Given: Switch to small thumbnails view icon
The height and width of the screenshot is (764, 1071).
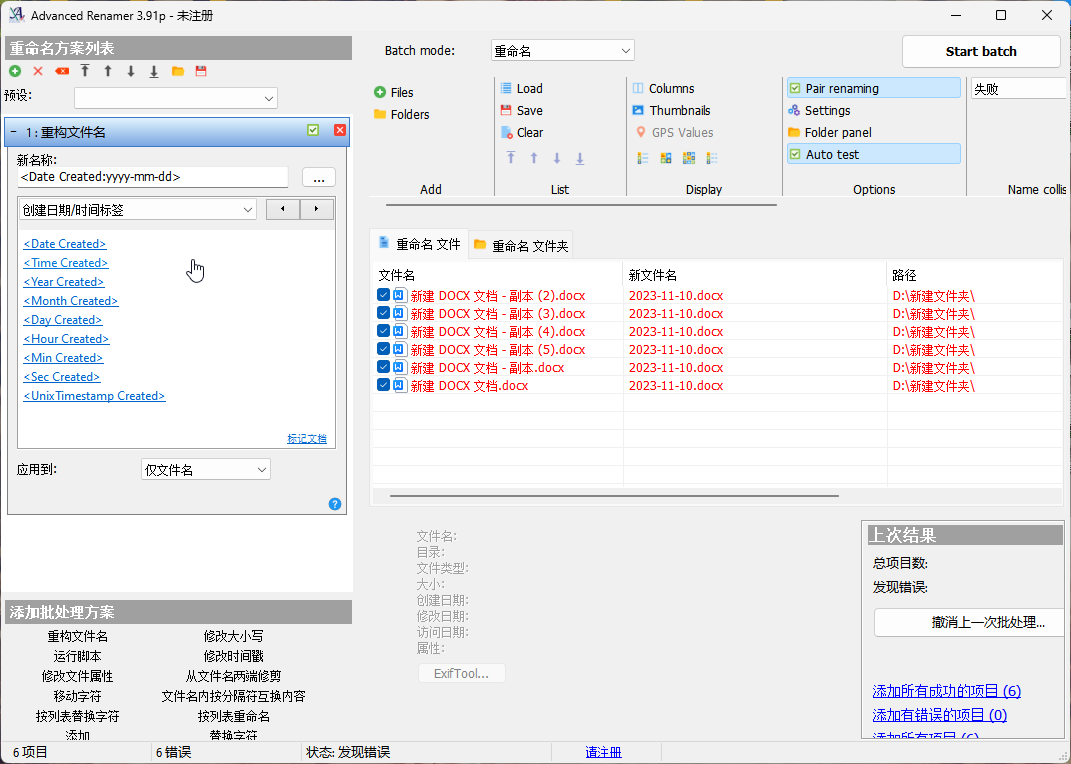Looking at the screenshot, I should (x=666, y=158).
